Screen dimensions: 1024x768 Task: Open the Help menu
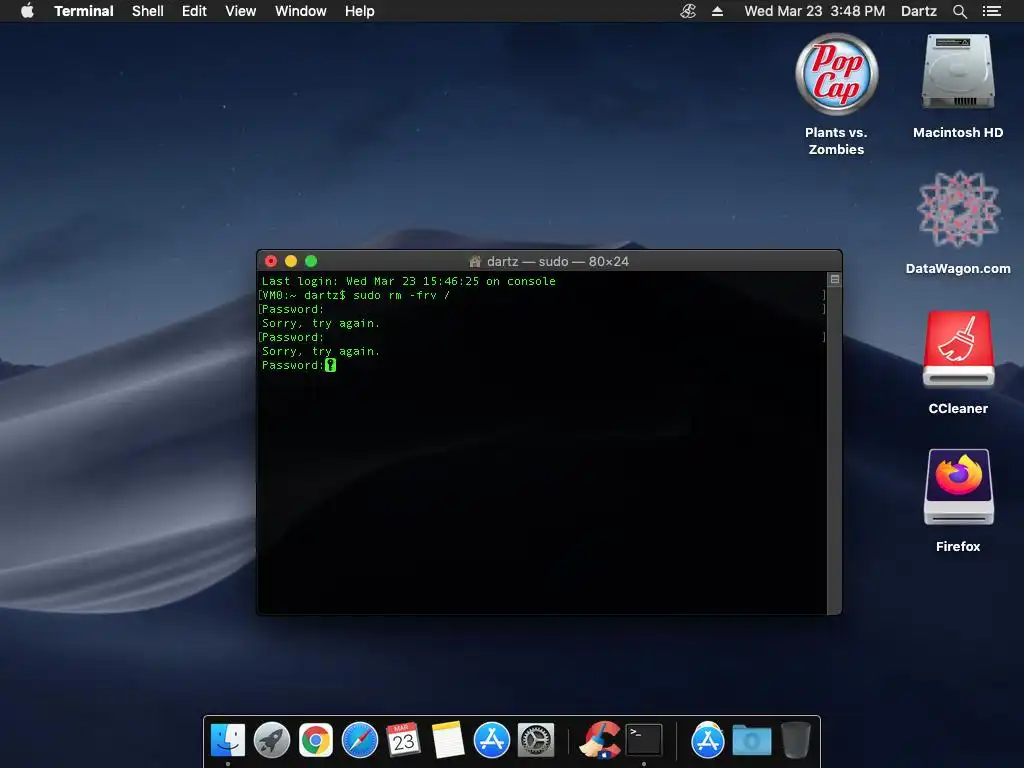359,11
